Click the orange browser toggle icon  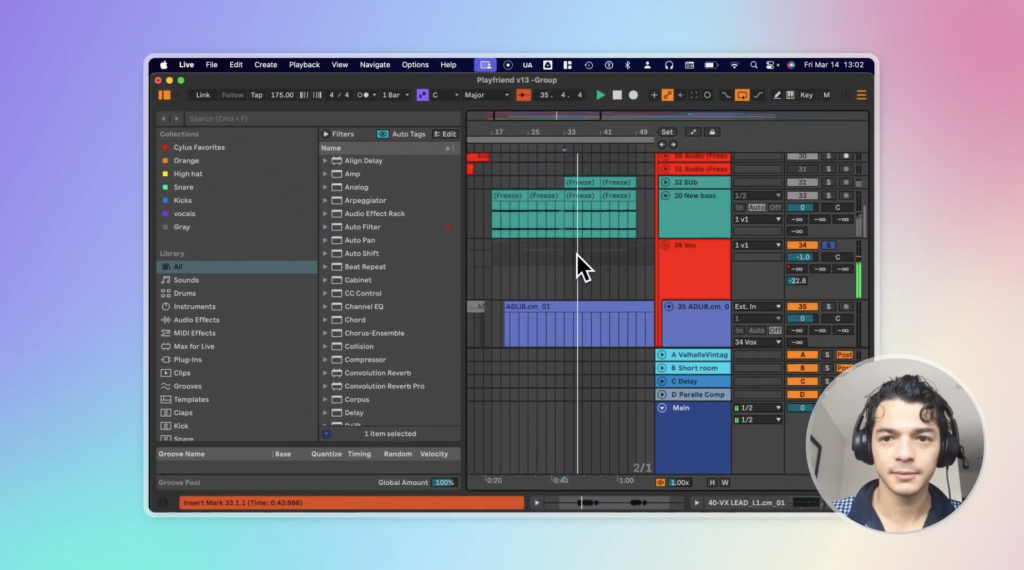165,95
